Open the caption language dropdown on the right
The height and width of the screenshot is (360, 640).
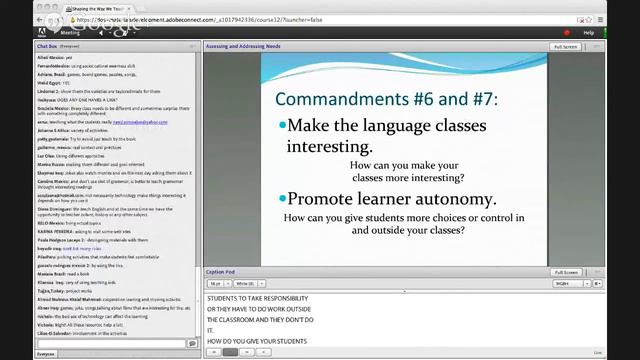[572, 283]
